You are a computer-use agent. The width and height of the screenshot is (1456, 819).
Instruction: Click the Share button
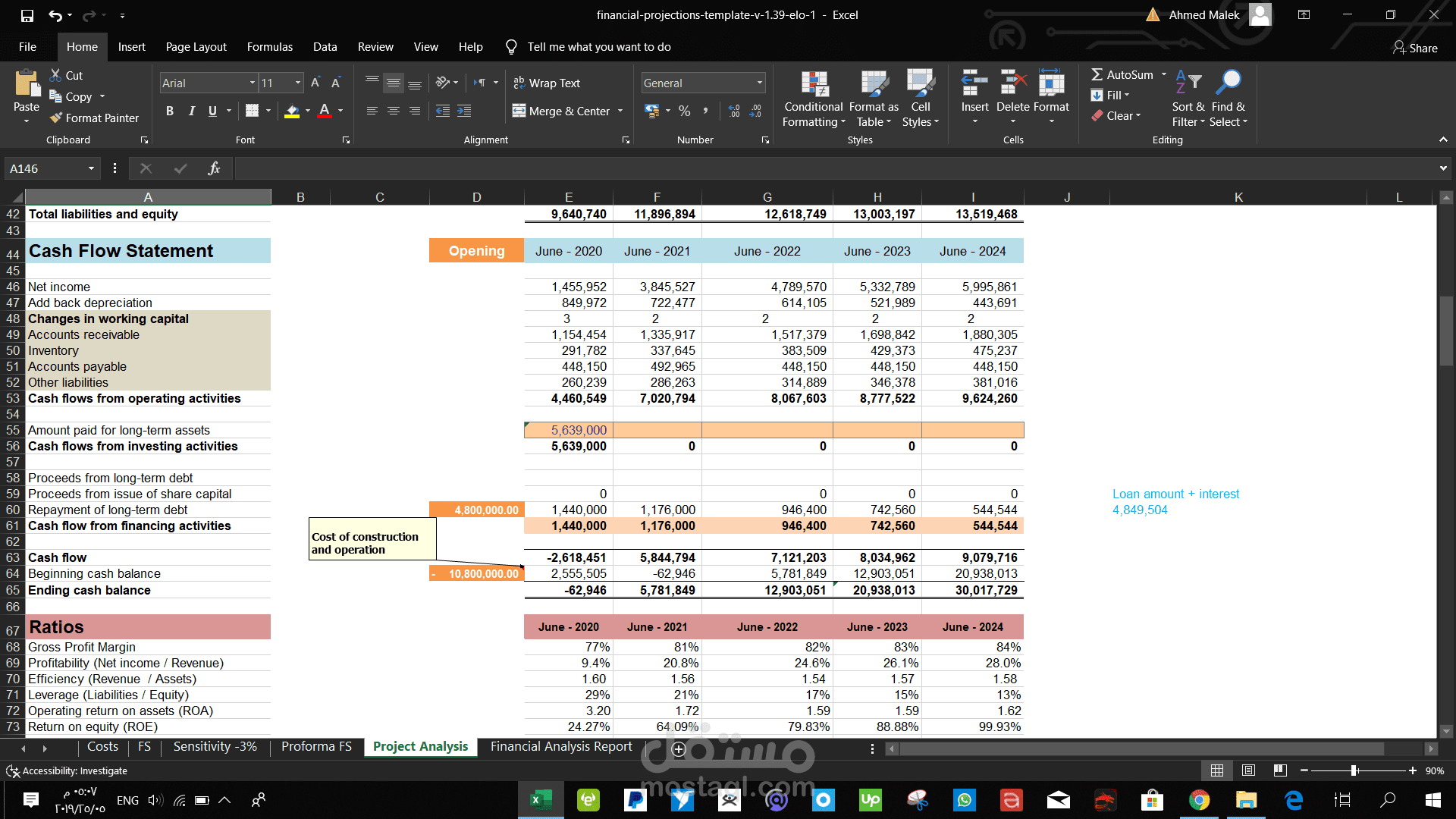1415,48
